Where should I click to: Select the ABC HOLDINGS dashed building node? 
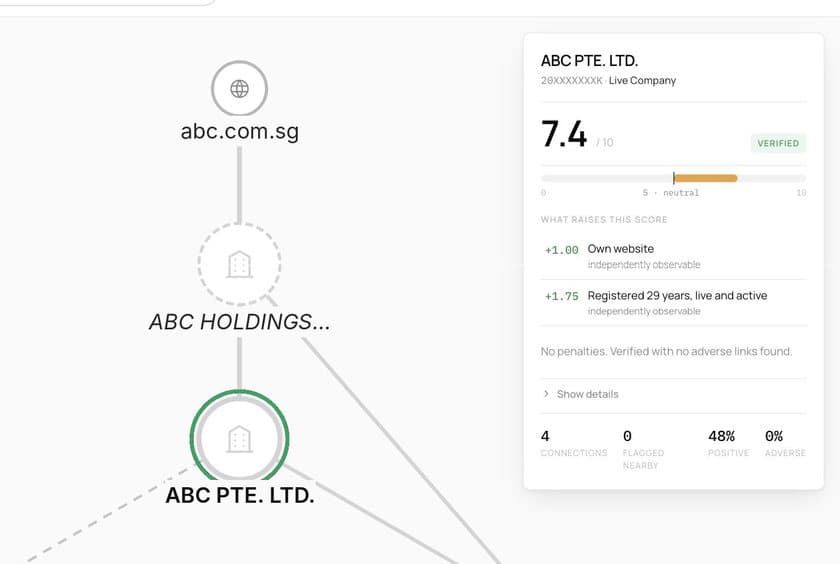point(239,264)
